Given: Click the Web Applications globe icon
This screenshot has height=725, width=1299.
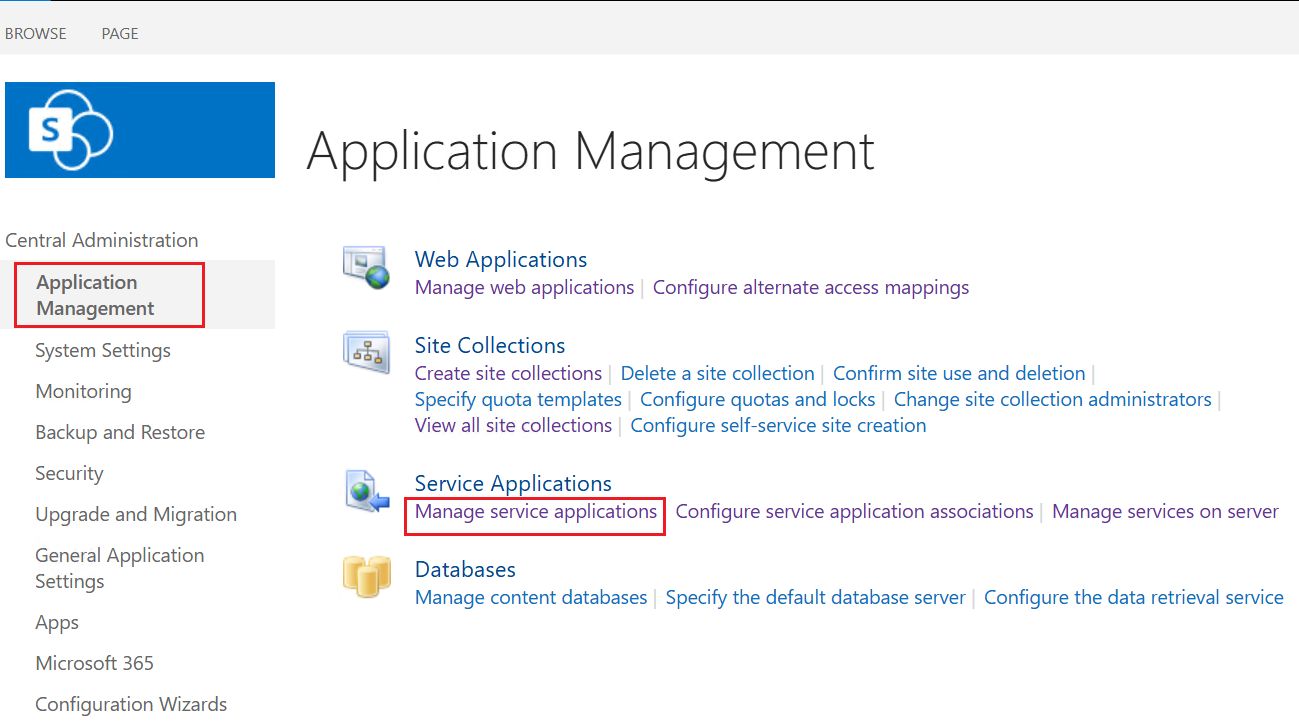Looking at the screenshot, I should (366, 266).
